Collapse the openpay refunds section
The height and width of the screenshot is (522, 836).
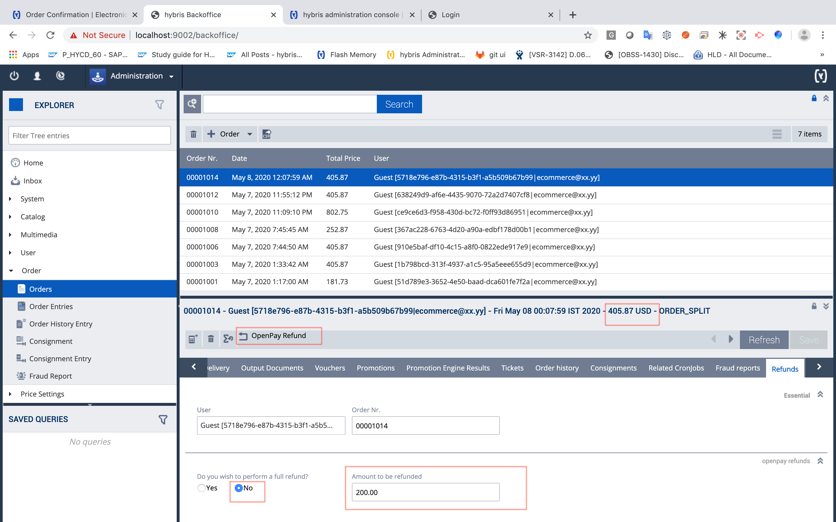pos(820,461)
